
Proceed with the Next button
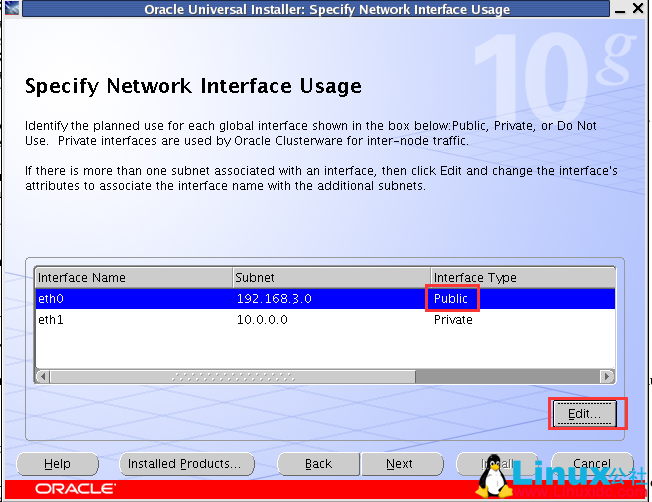[402, 463]
